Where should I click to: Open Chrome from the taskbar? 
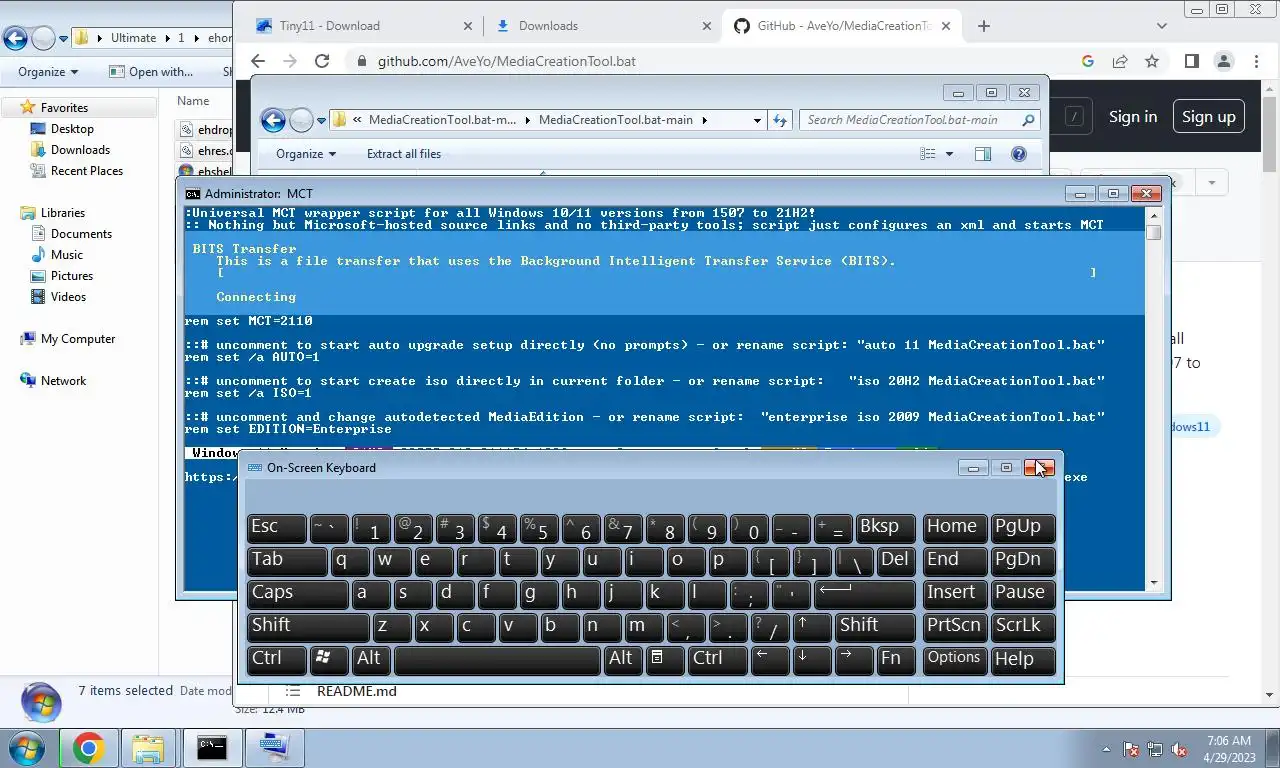[x=88, y=748]
